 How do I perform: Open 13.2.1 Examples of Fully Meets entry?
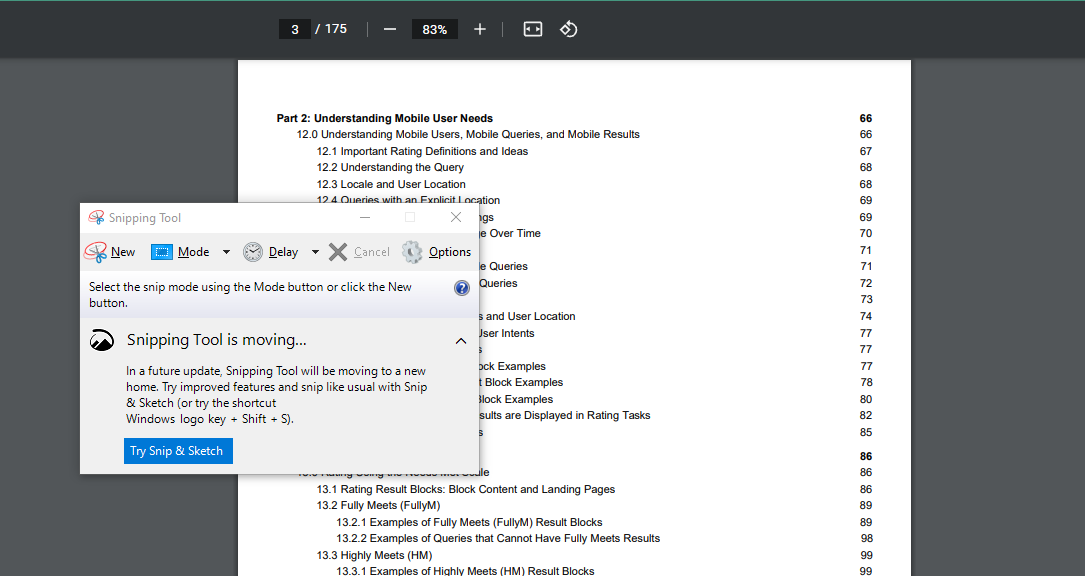[x=469, y=522]
